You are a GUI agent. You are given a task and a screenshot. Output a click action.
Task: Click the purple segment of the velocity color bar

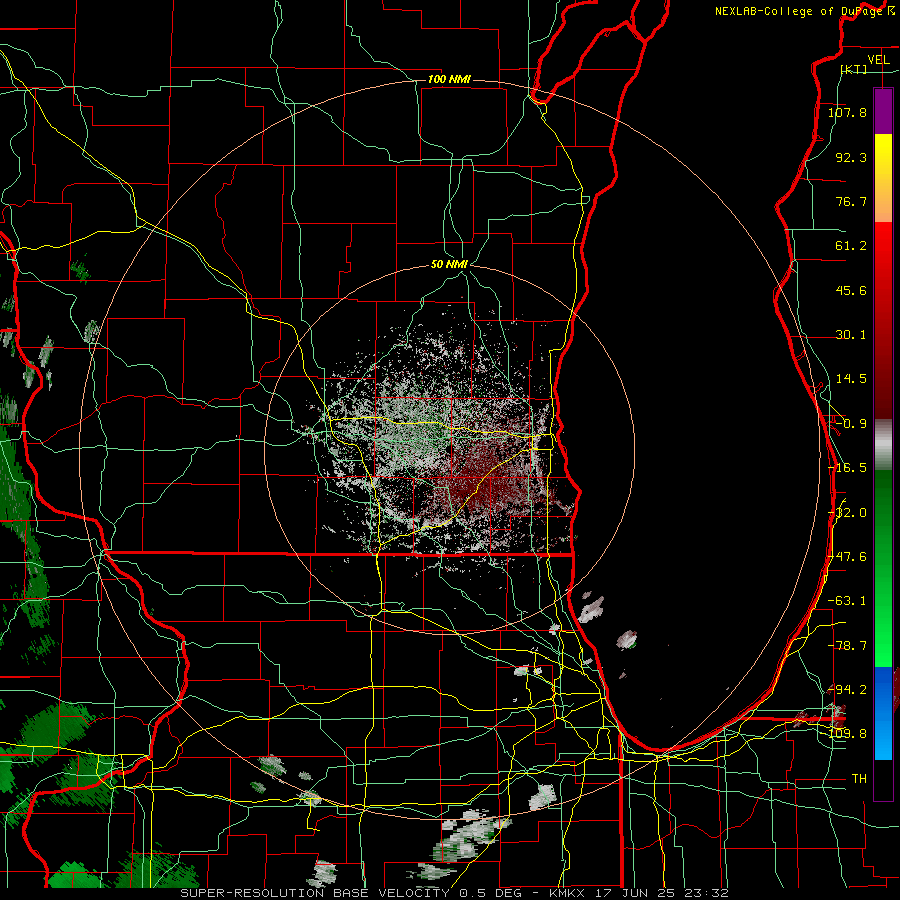[x=883, y=111]
